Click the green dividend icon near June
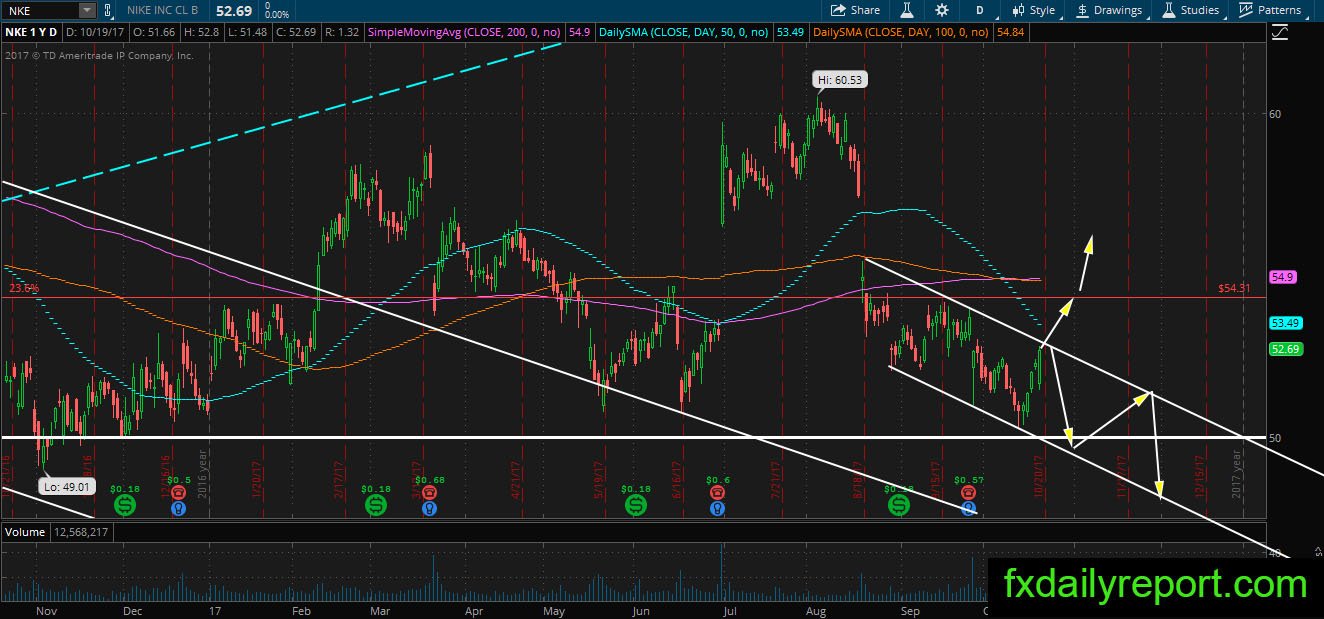 [x=636, y=506]
